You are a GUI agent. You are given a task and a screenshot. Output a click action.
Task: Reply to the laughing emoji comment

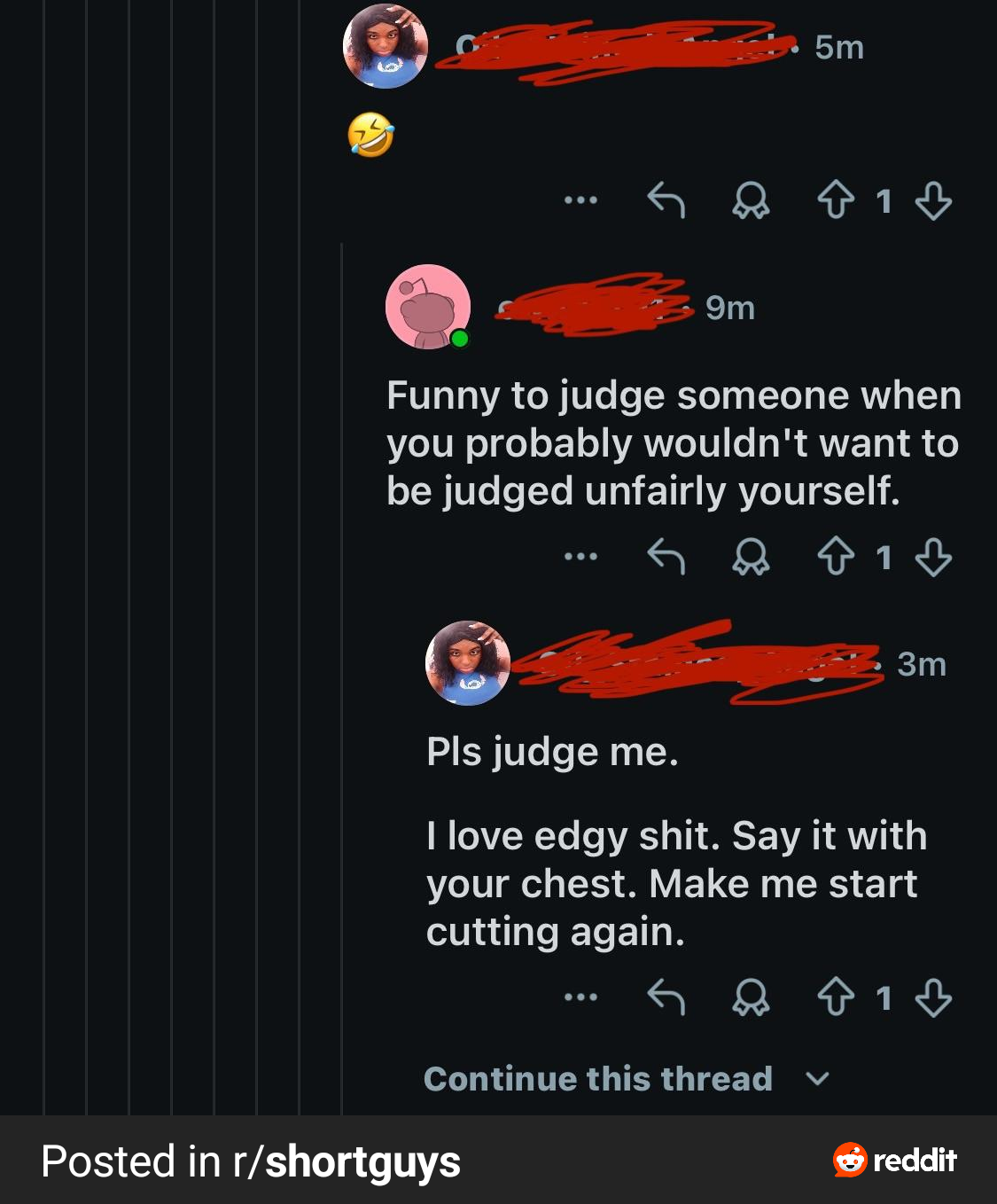[x=666, y=200]
